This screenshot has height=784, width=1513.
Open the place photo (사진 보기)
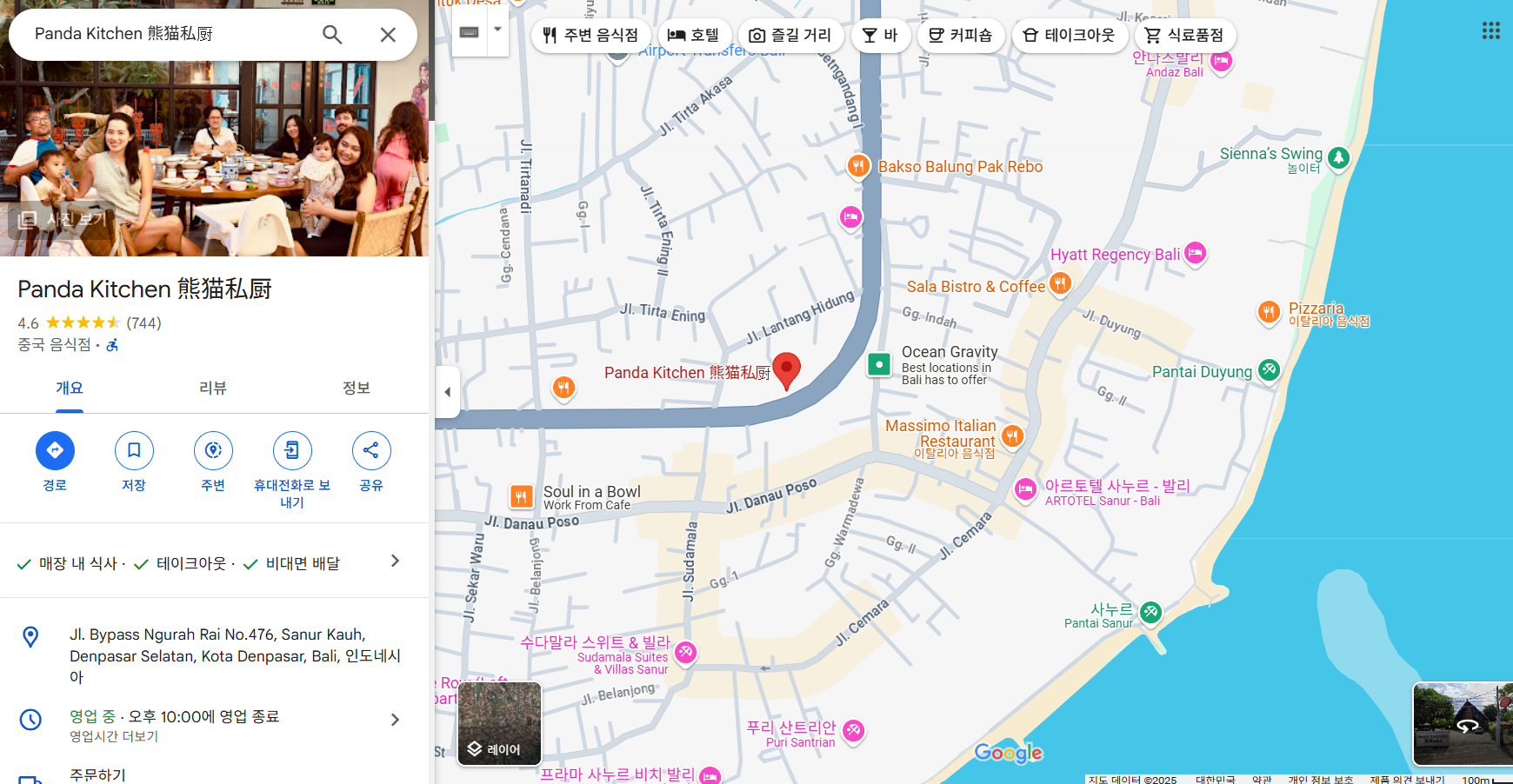coord(63,220)
